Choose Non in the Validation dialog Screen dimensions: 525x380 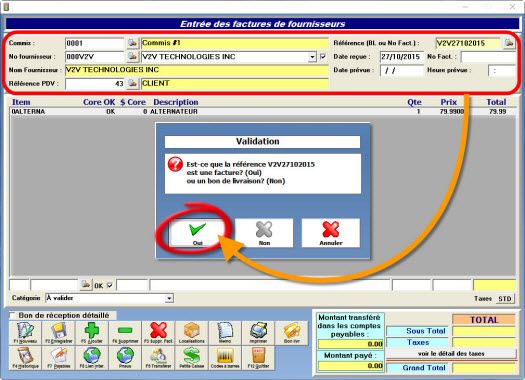[264, 233]
